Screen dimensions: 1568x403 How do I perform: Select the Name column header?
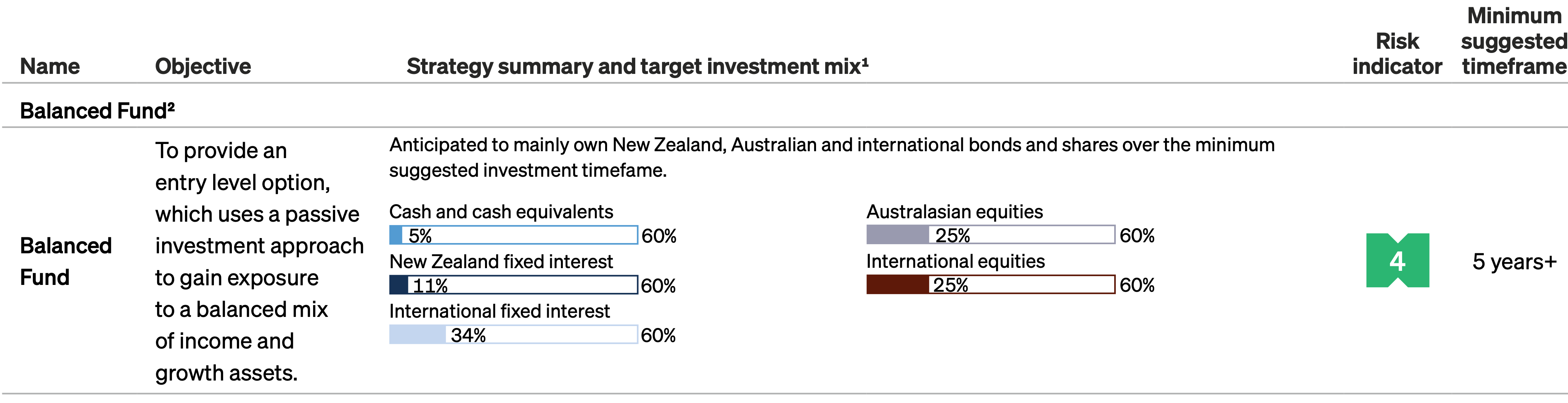[x=50, y=66]
